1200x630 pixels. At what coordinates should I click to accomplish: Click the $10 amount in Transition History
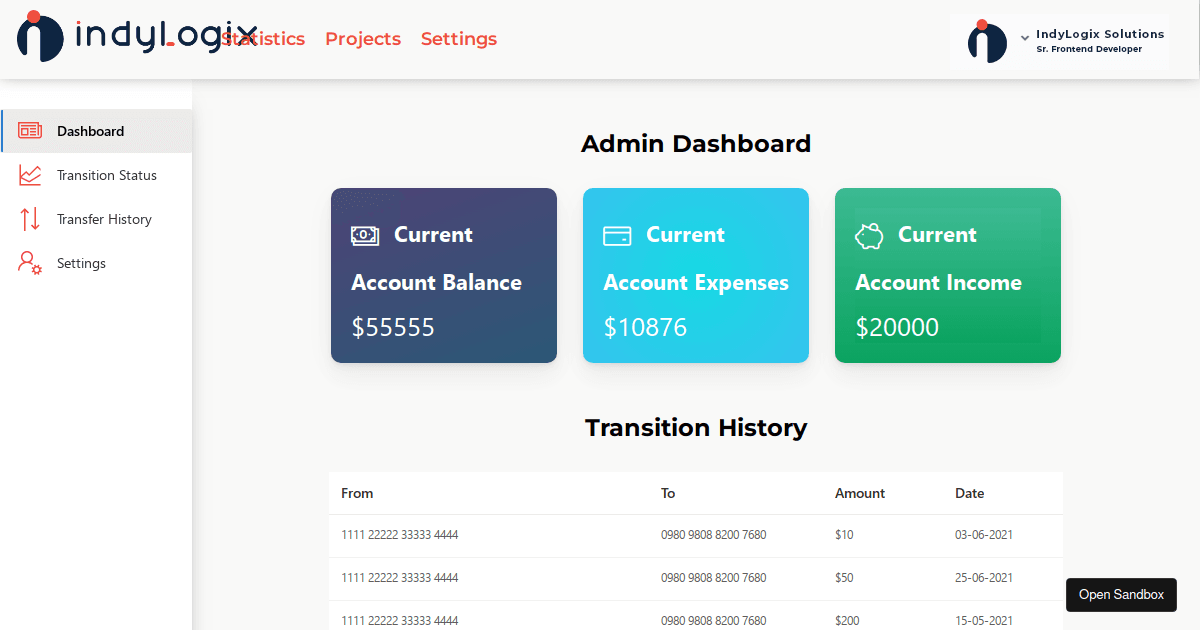[844, 535]
